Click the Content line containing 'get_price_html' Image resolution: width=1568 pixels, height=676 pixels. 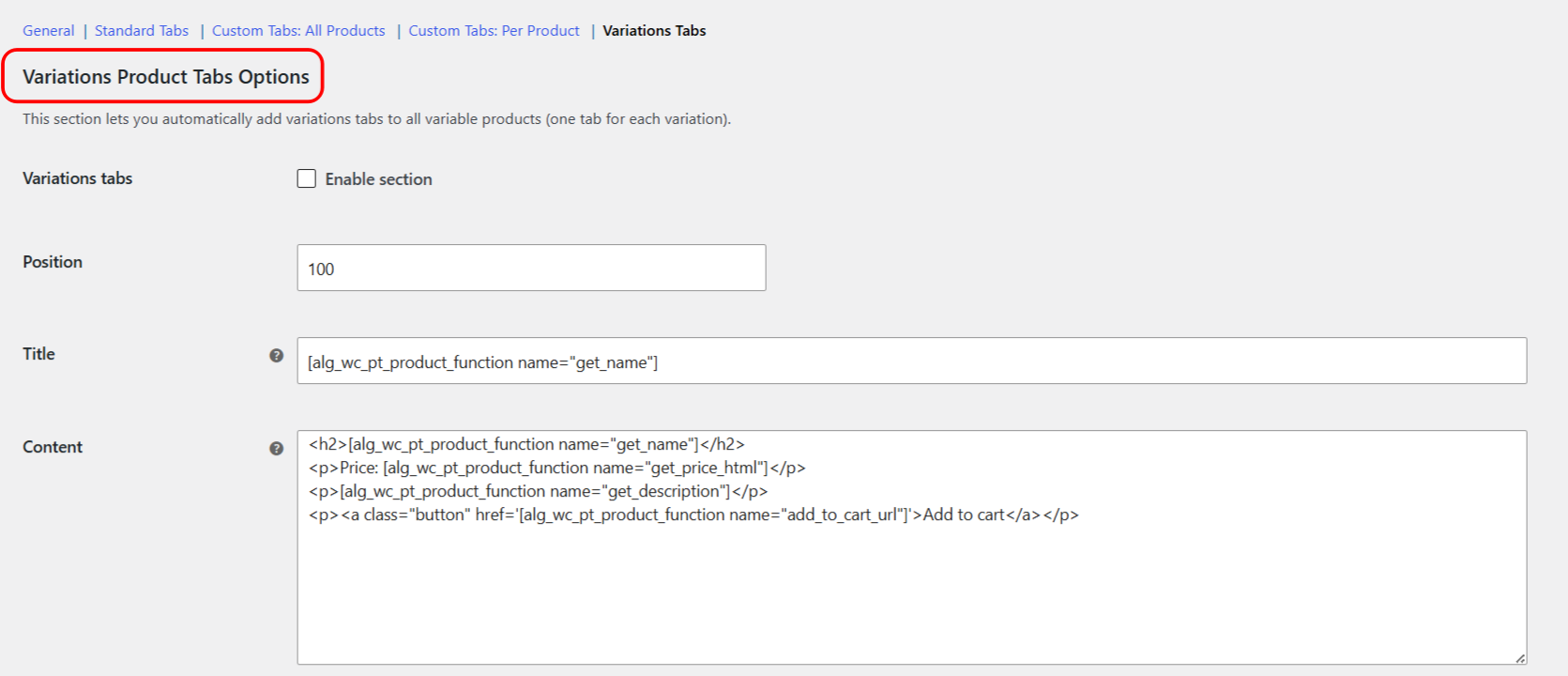[556, 468]
